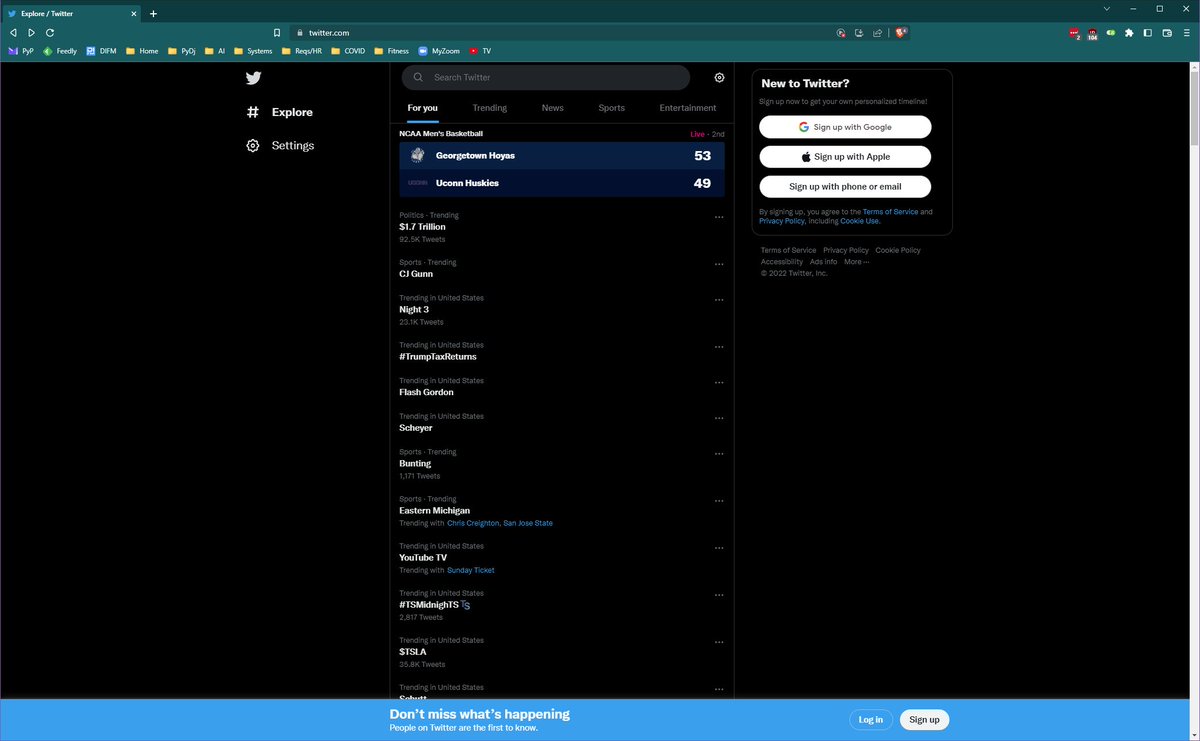Viewport: 1200px width, 741px height.
Task: Open more options for $1.7 Trillion trend
Action: pyautogui.click(x=719, y=217)
